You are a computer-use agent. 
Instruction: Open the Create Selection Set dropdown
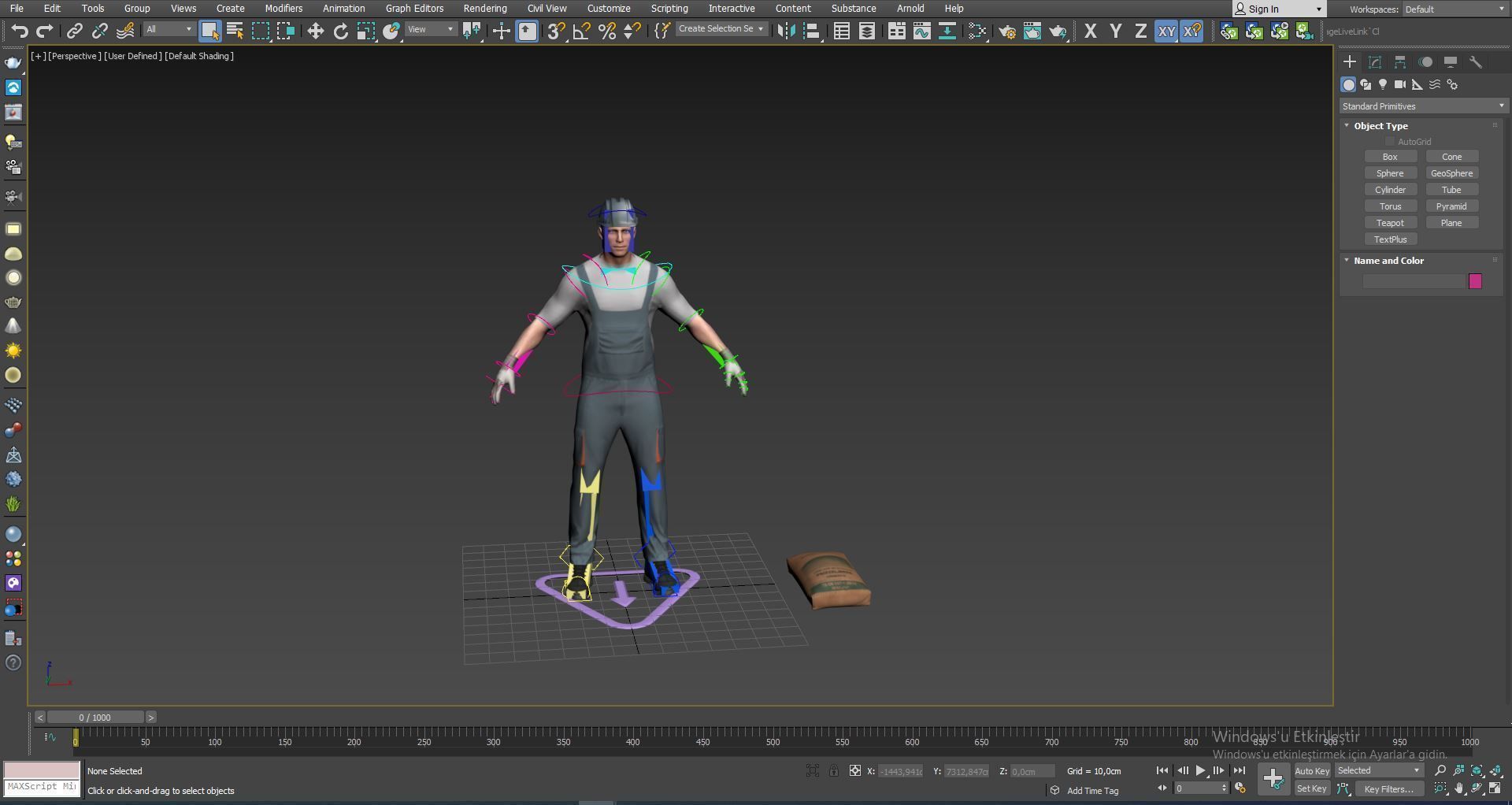[x=721, y=29]
